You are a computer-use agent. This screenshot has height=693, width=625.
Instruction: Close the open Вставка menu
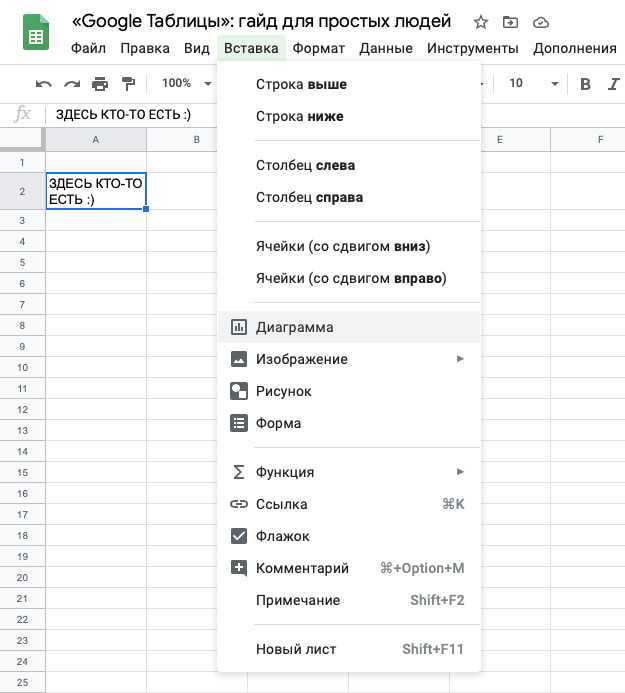click(x=251, y=48)
